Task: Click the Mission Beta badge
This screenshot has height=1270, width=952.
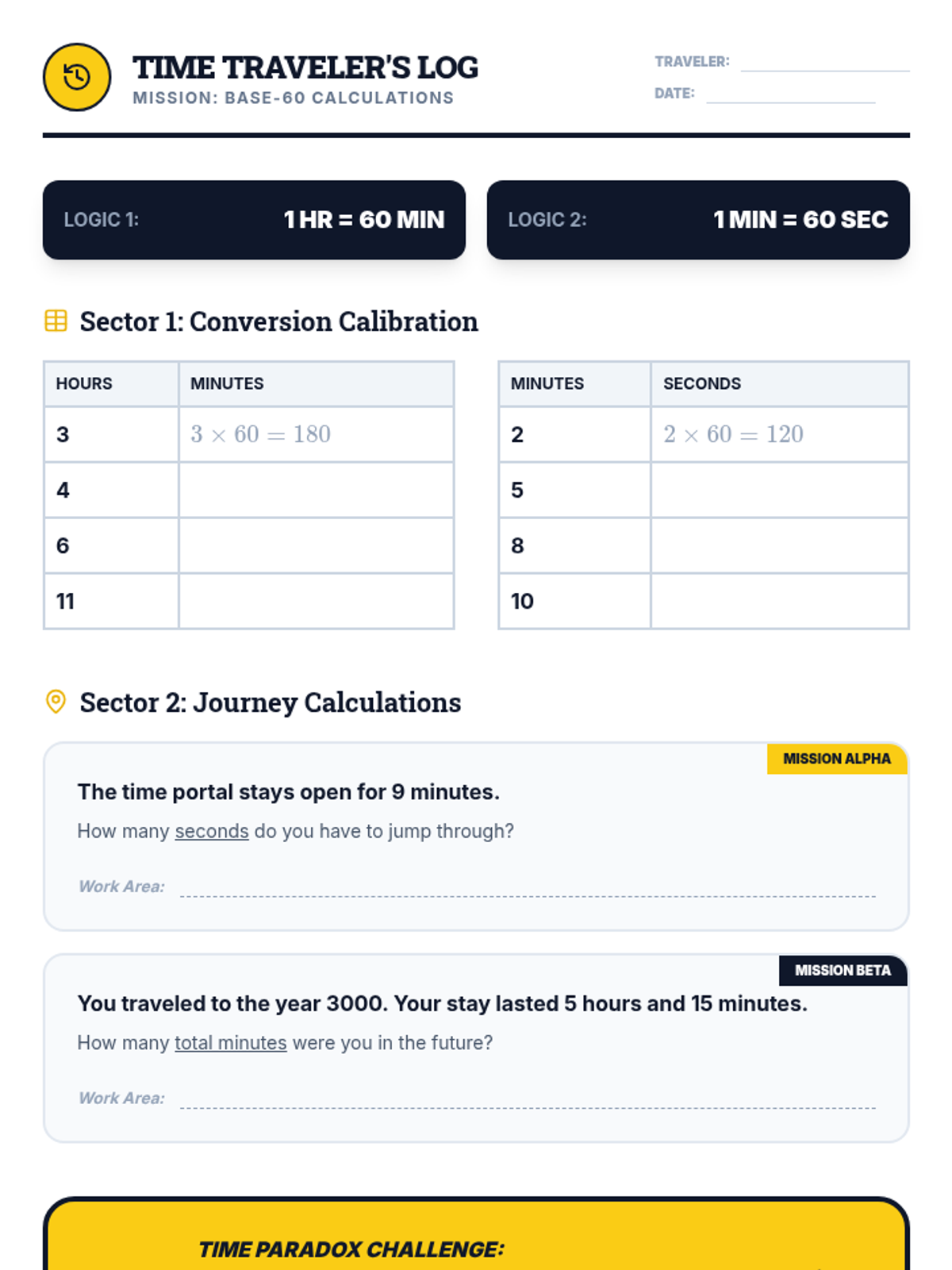Action: click(843, 971)
